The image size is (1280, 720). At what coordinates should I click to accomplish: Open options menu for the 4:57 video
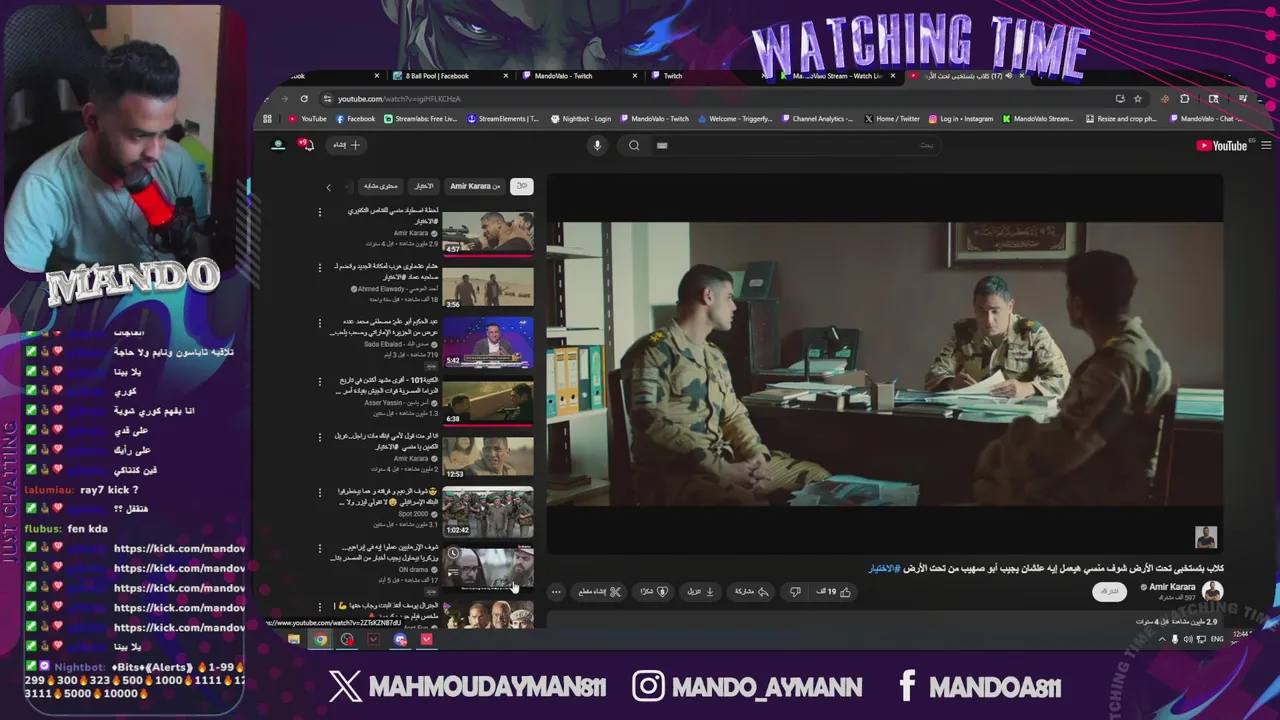[x=320, y=212]
